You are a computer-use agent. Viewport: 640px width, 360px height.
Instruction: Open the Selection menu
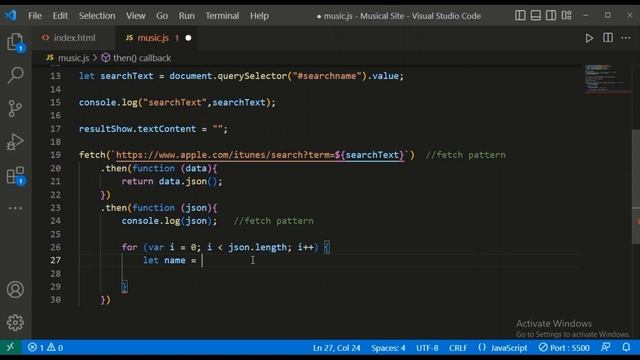[97, 16]
